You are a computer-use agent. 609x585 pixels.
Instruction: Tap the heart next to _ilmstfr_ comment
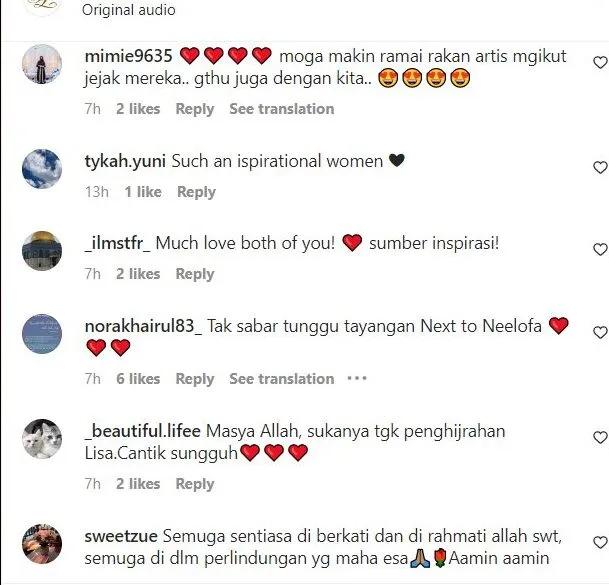[x=600, y=249]
